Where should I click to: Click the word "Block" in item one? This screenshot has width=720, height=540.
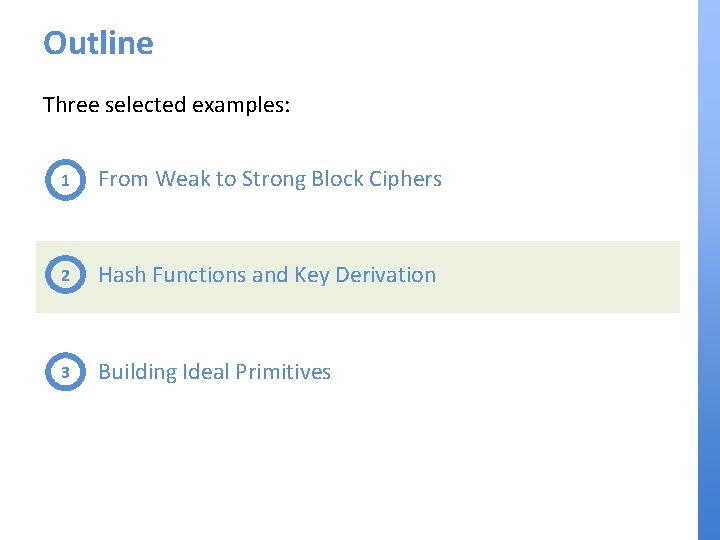coord(338,179)
